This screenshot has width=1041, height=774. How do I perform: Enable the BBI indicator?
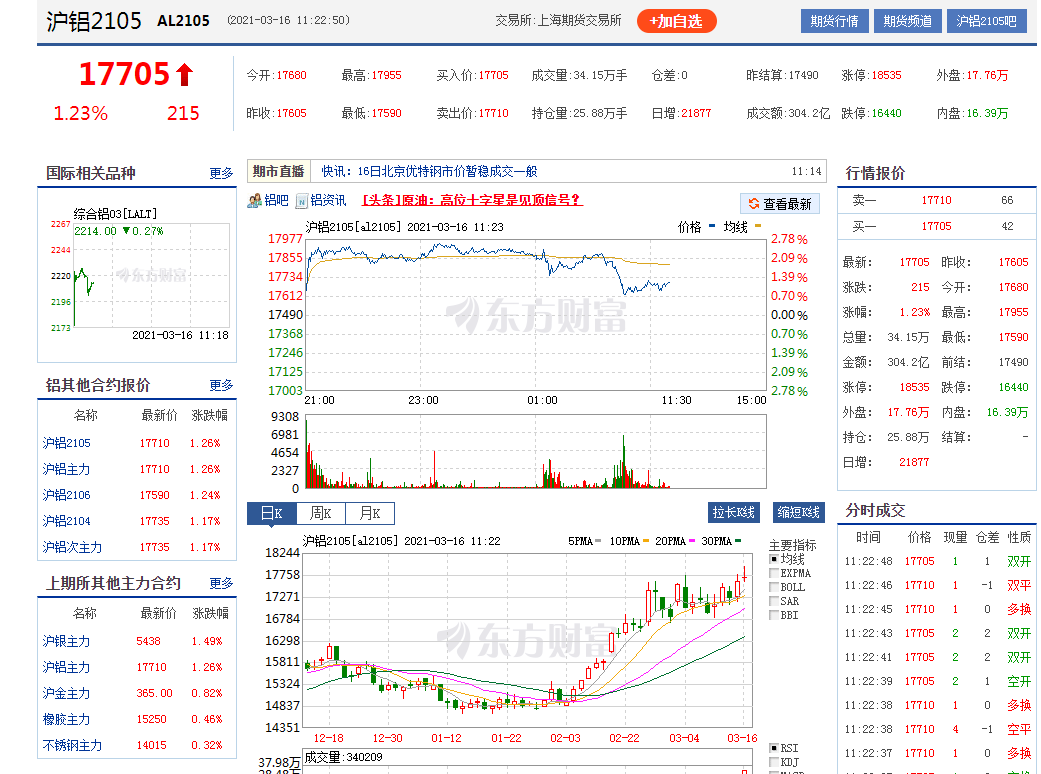click(x=773, y=615)
